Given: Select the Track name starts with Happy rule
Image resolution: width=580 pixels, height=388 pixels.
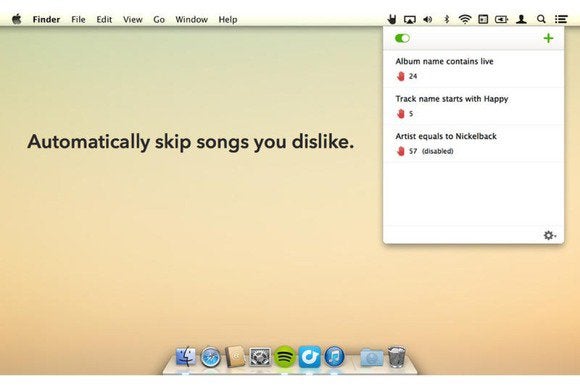Looking at the screenshot, I should point(473,106).
